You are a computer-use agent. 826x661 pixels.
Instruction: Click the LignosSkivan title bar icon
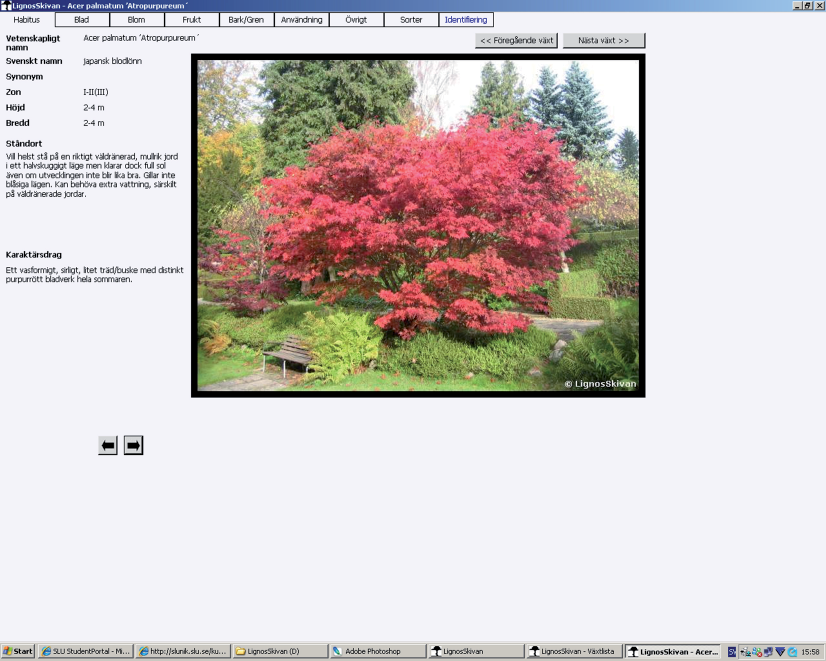[x=6, y=6]
